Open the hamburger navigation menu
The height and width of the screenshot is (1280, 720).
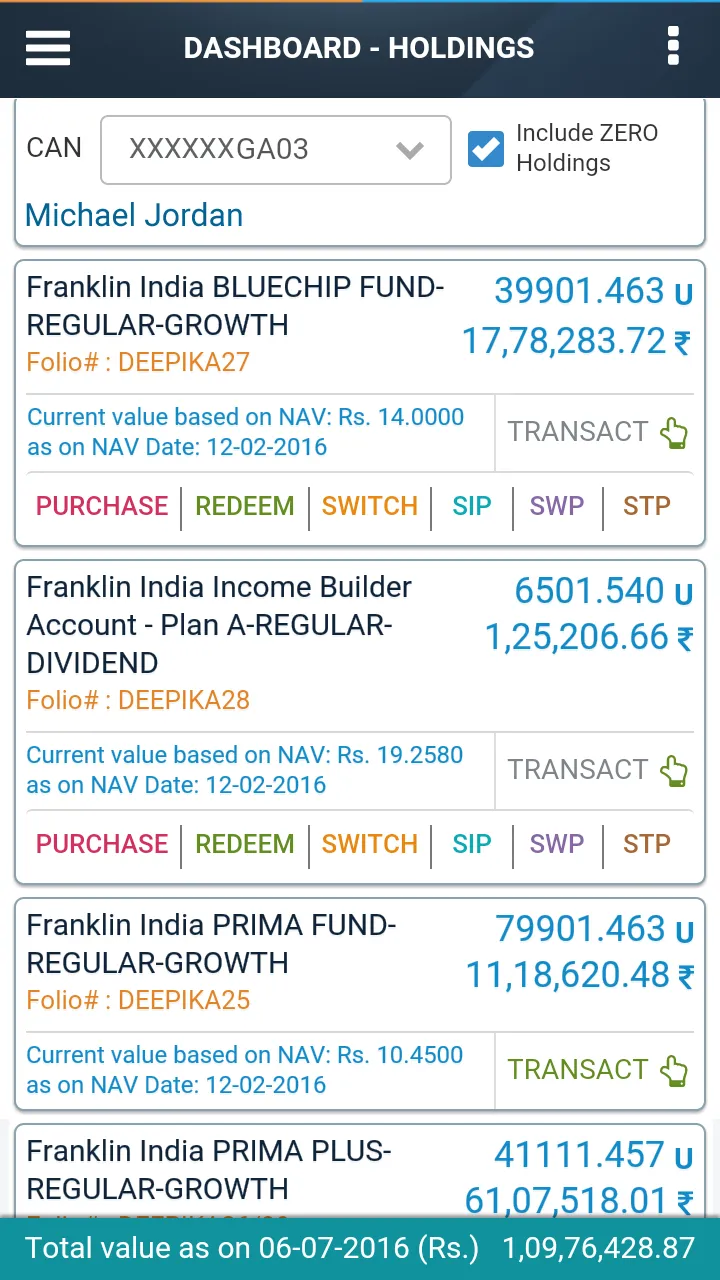pyautogui.click(x=48, y=47)
